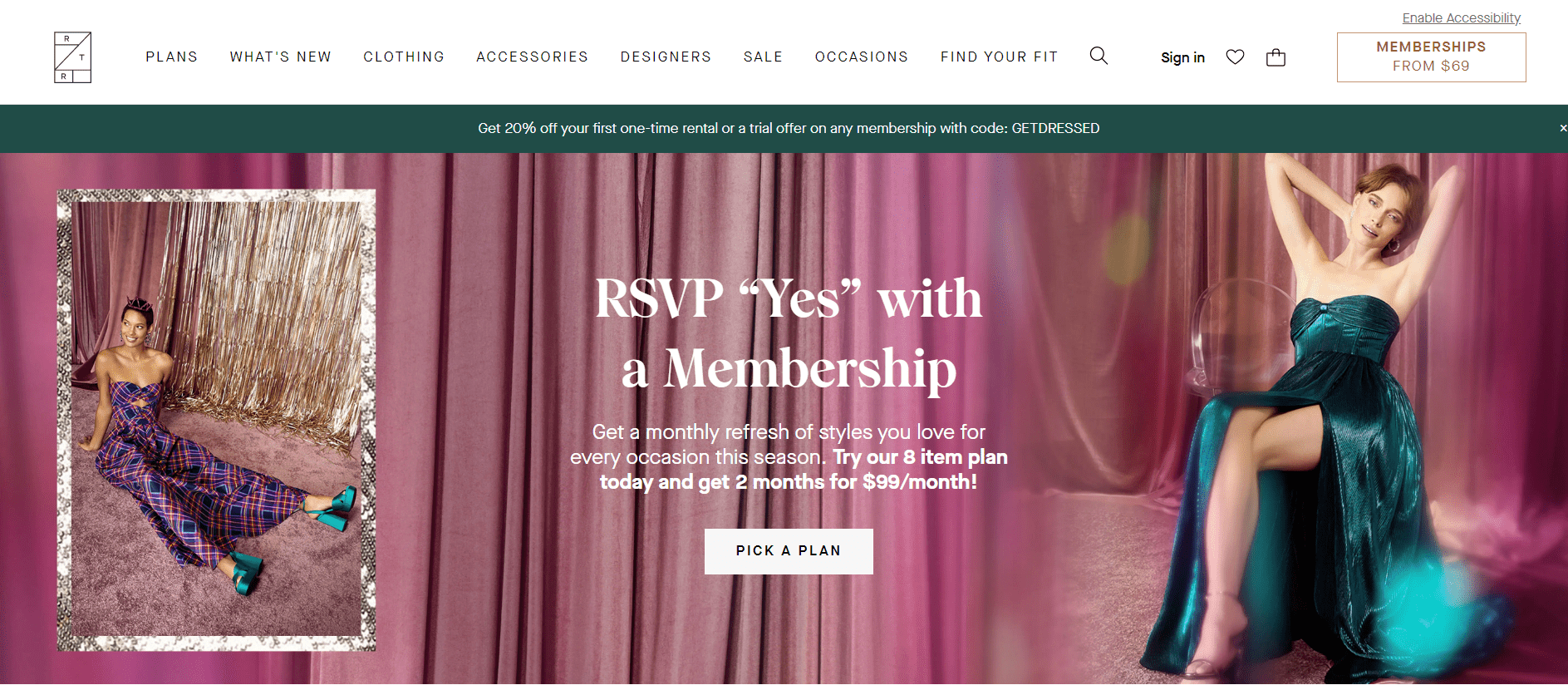Explore the ACCESSORIES section
Viewport: 1568px width, 690px height.
[x=532, y=57]
